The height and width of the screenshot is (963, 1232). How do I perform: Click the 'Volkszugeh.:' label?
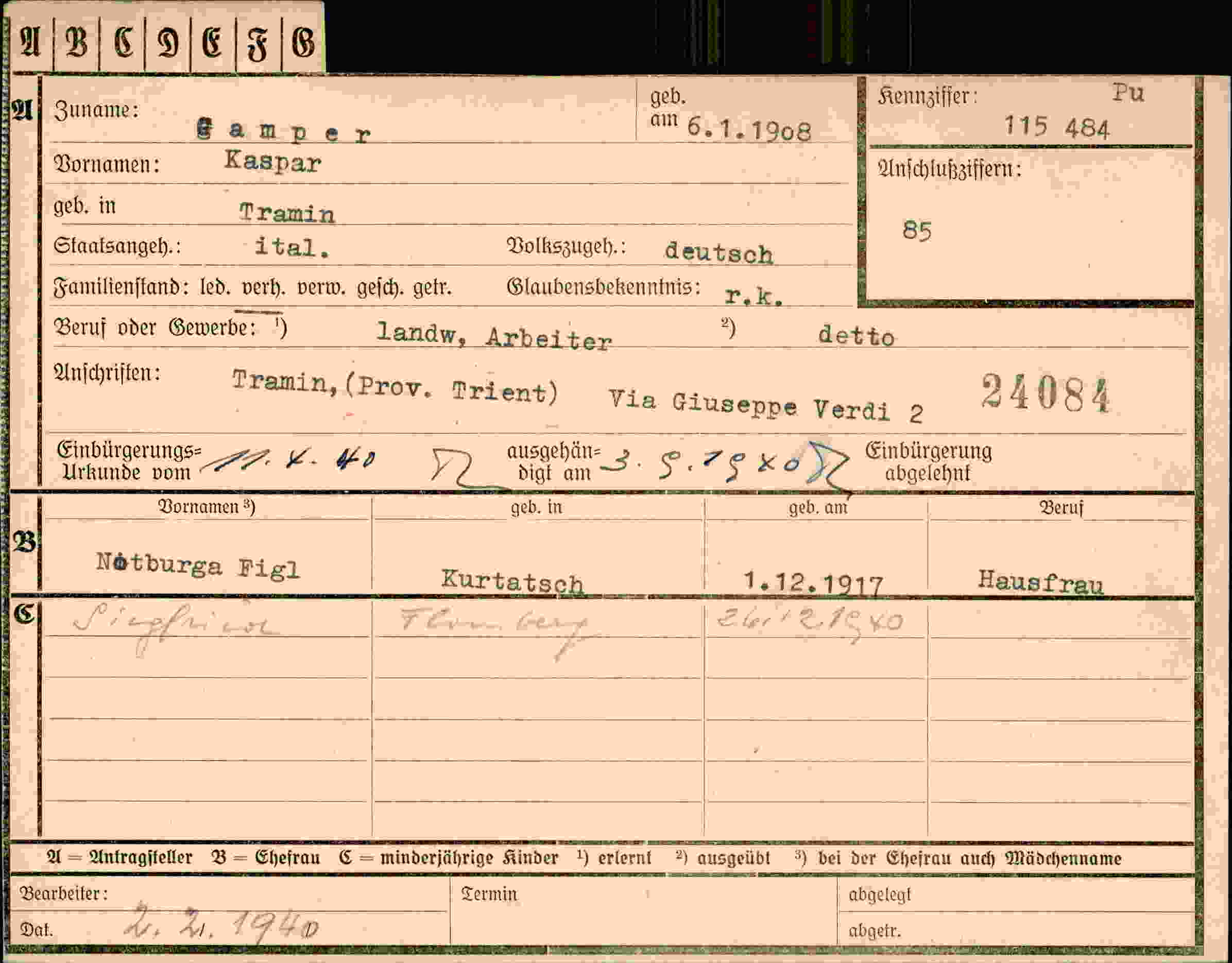click(x=567, y=247)
